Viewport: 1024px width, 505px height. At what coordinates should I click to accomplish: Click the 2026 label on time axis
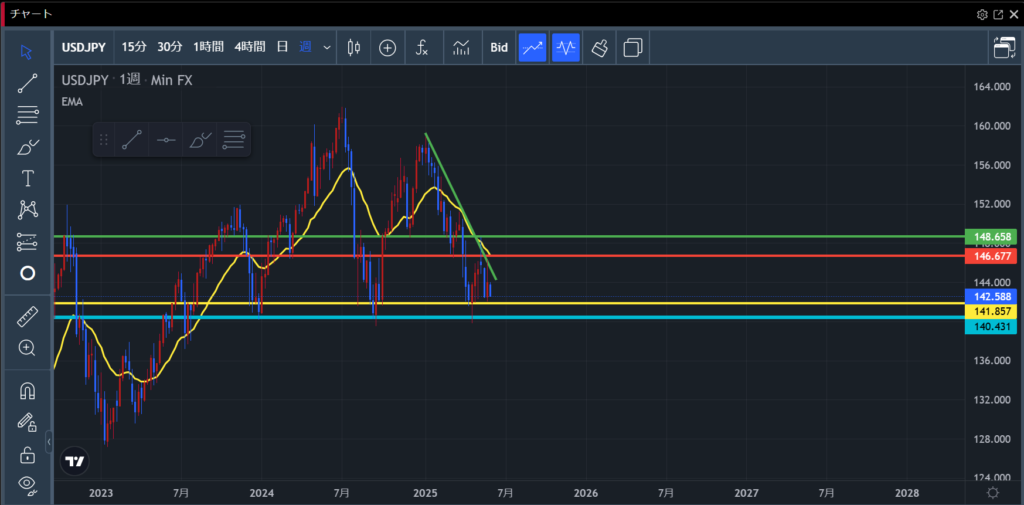(x=586, y=493)
